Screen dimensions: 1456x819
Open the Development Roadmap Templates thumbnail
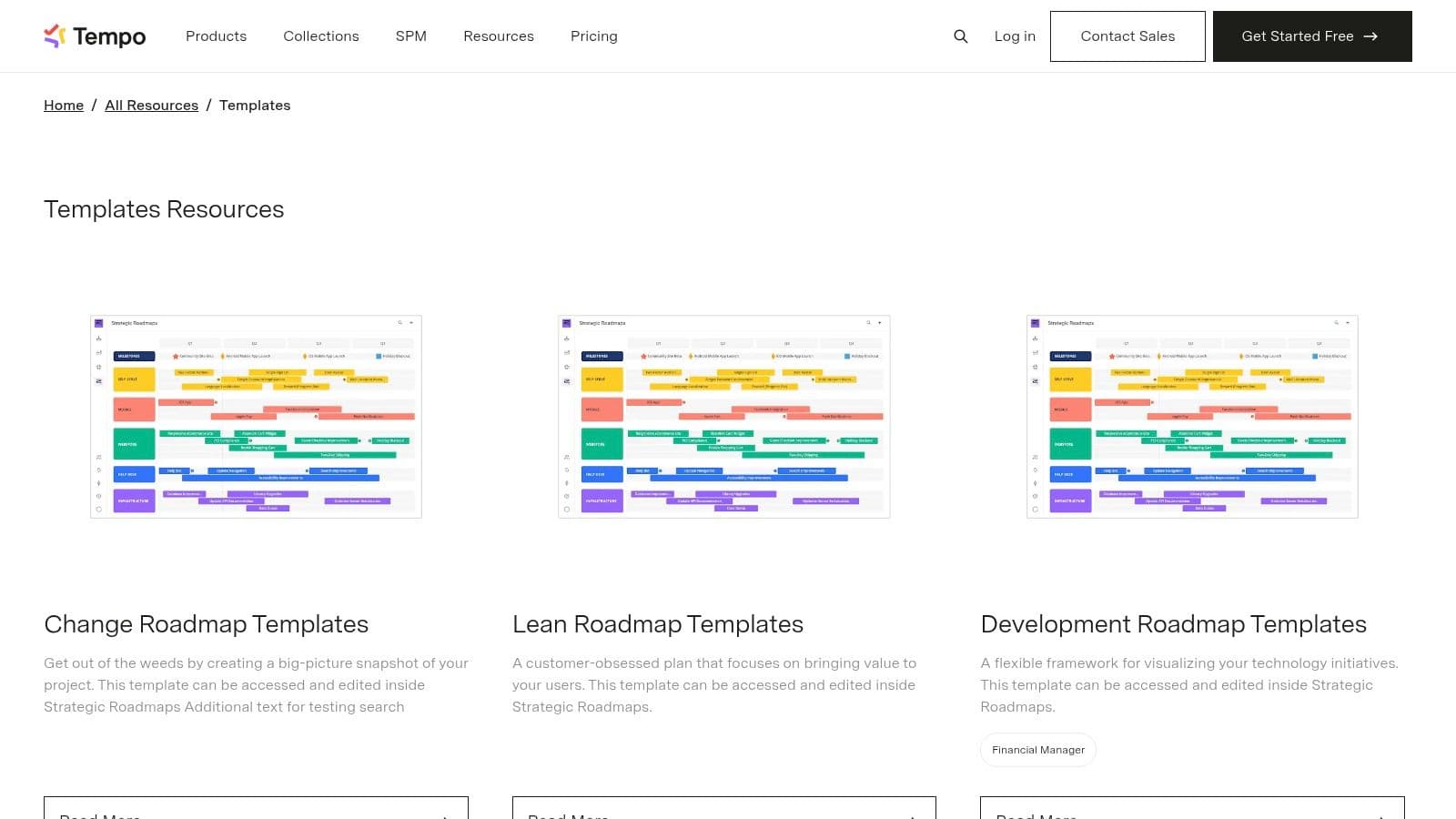1192,417
